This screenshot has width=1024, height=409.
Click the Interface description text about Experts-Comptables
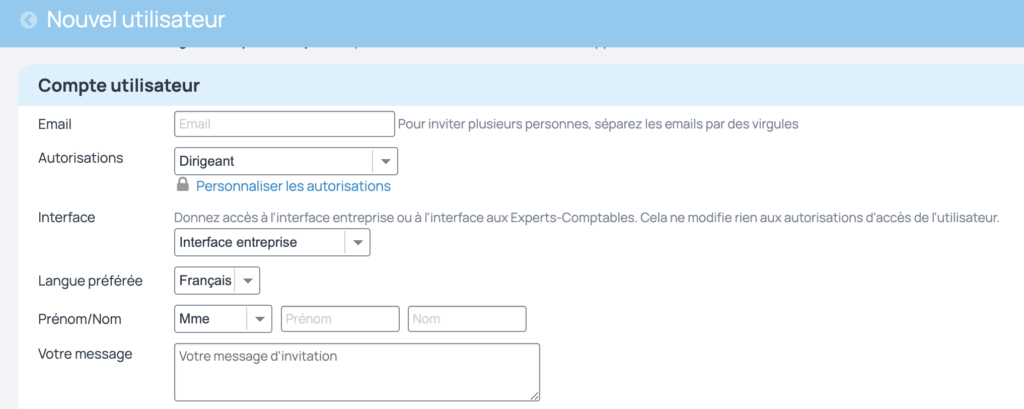coord(587,218)
